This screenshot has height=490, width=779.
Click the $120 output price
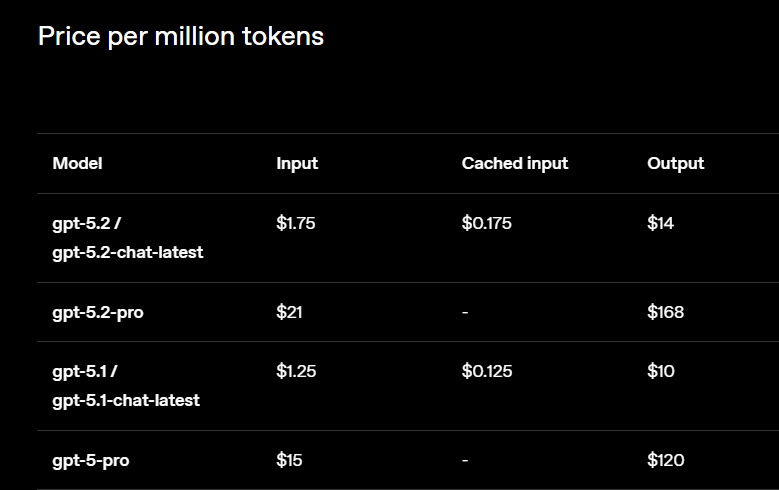pos(666,460)
